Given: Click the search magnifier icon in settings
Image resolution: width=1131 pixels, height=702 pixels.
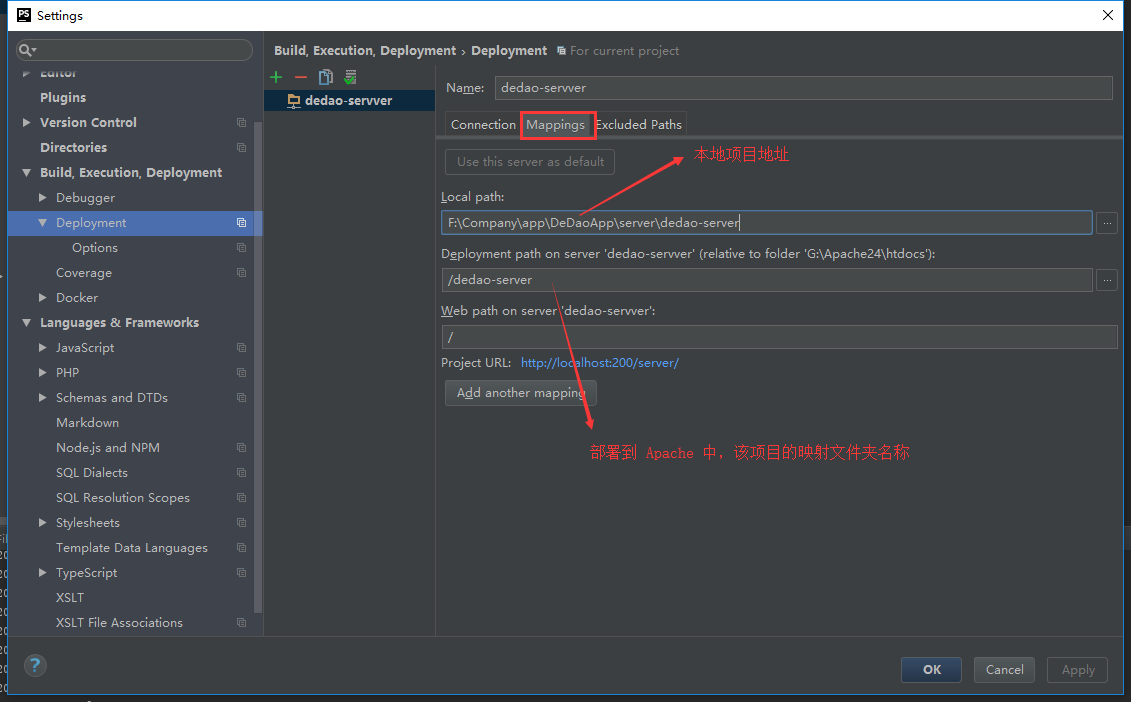Looking at the screenshot, I should point(27,50).
